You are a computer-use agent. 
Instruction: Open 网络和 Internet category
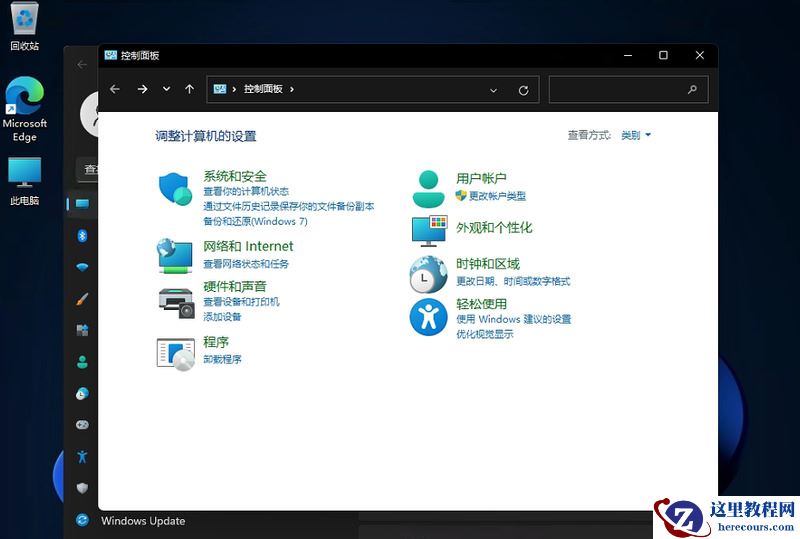click(x=248, y=247)
